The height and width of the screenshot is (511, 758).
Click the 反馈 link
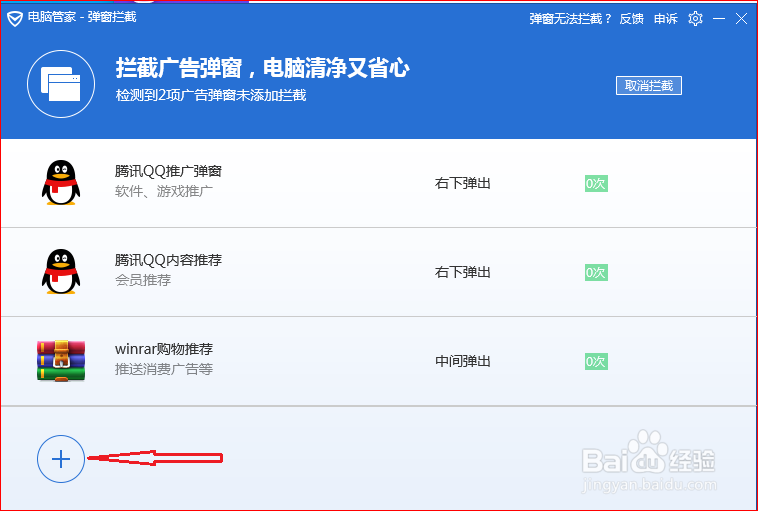632,19
